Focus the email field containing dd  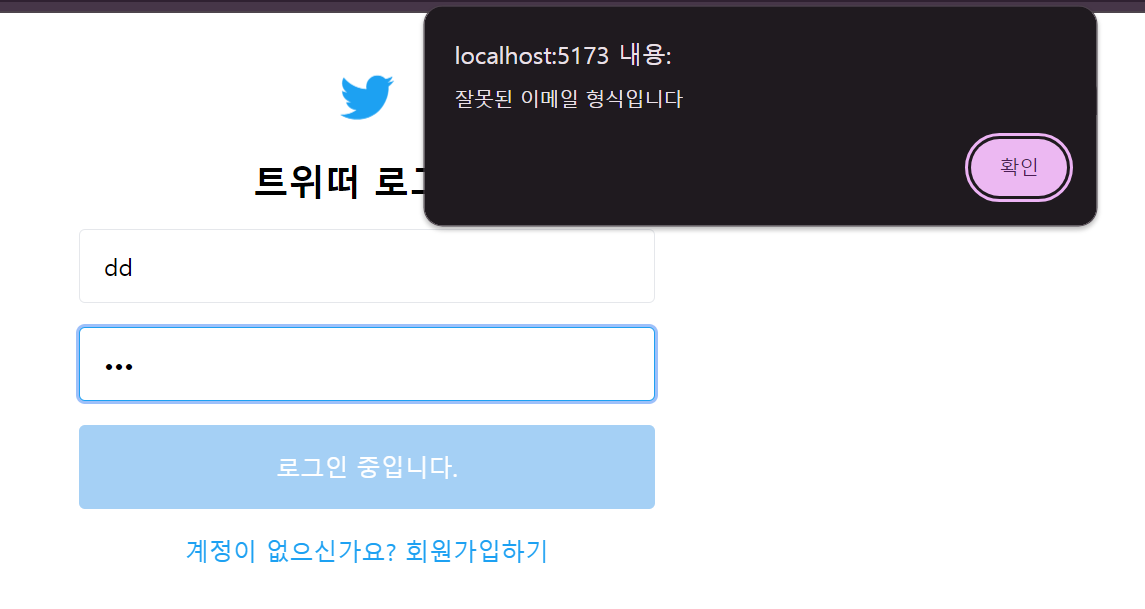(367, 266)
